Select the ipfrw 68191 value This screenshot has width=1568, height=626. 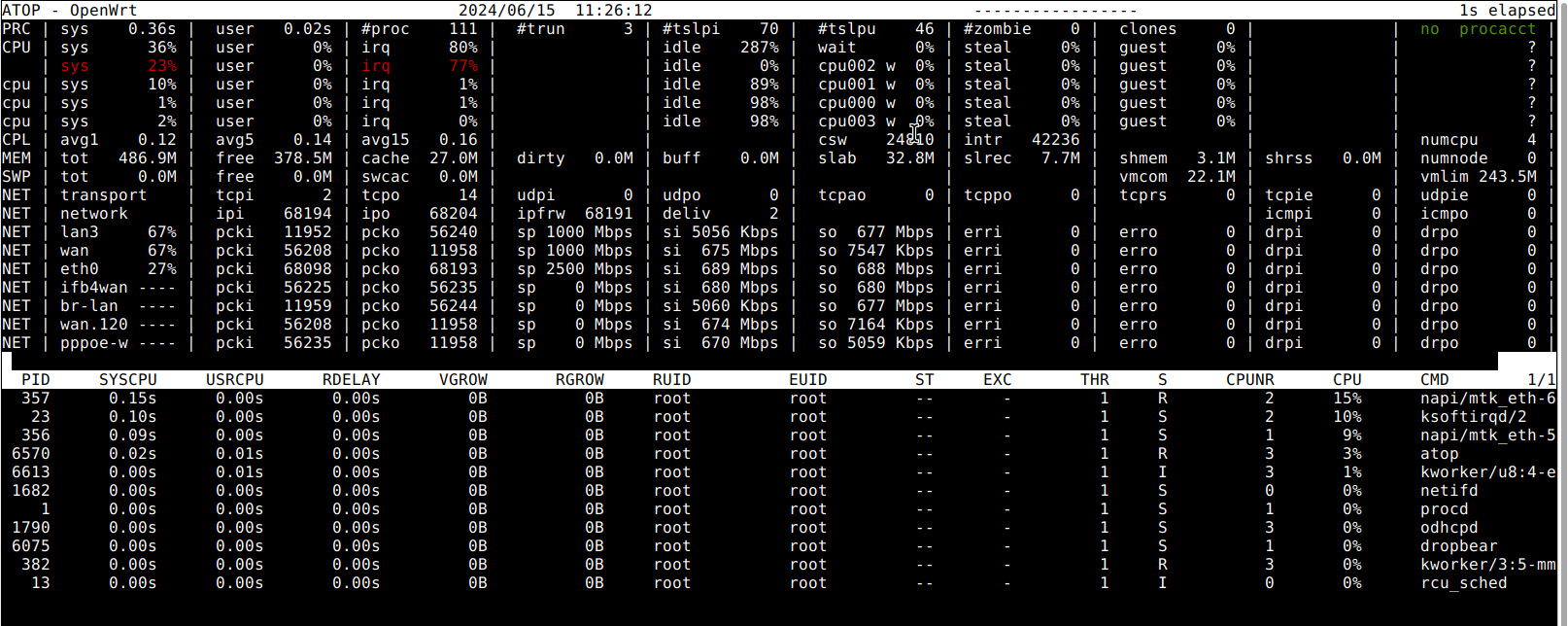coord(575,214)
